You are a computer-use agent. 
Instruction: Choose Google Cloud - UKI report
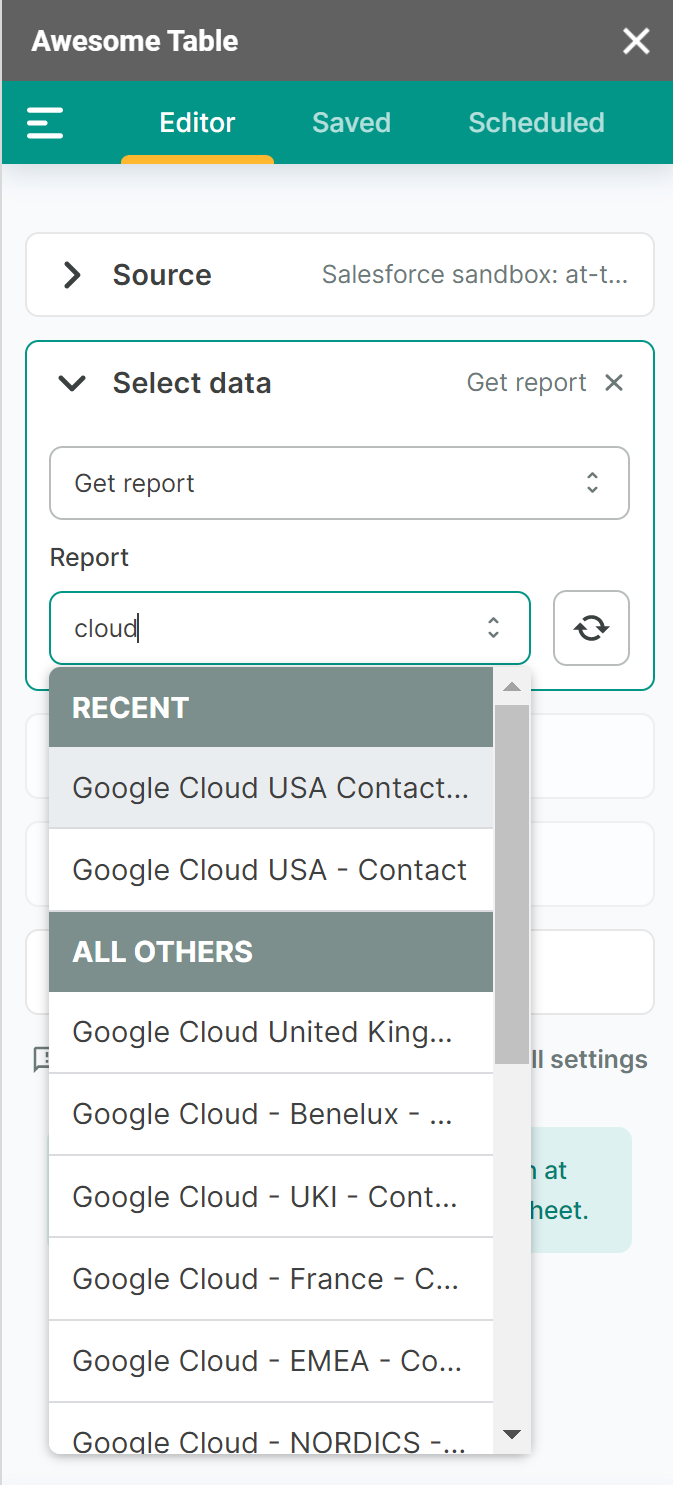(x=271, y=1197)
